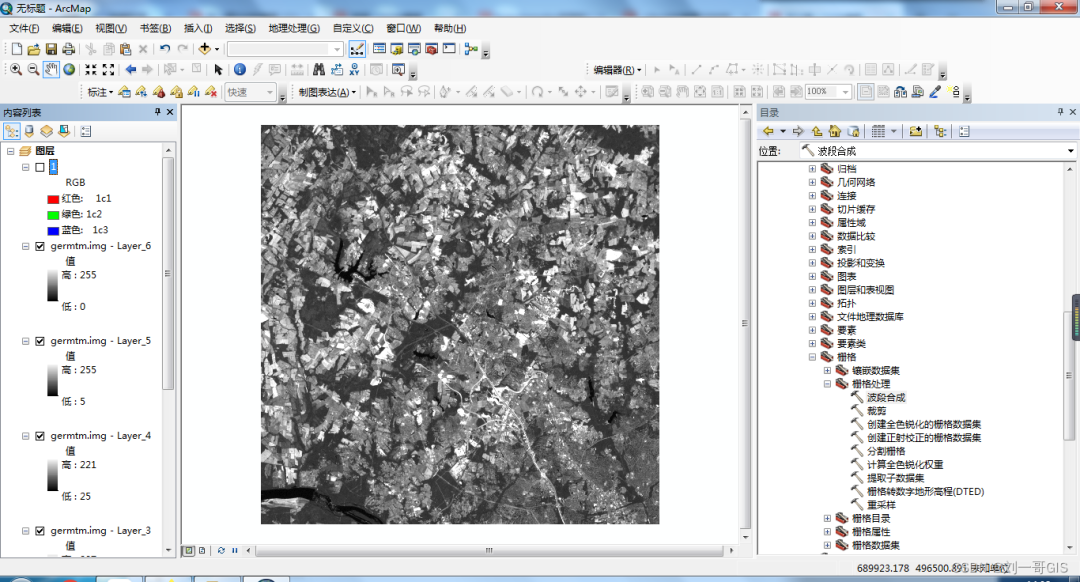Click the Full Extent globe icon
The image size is (1080, 582).
(67, 69)
